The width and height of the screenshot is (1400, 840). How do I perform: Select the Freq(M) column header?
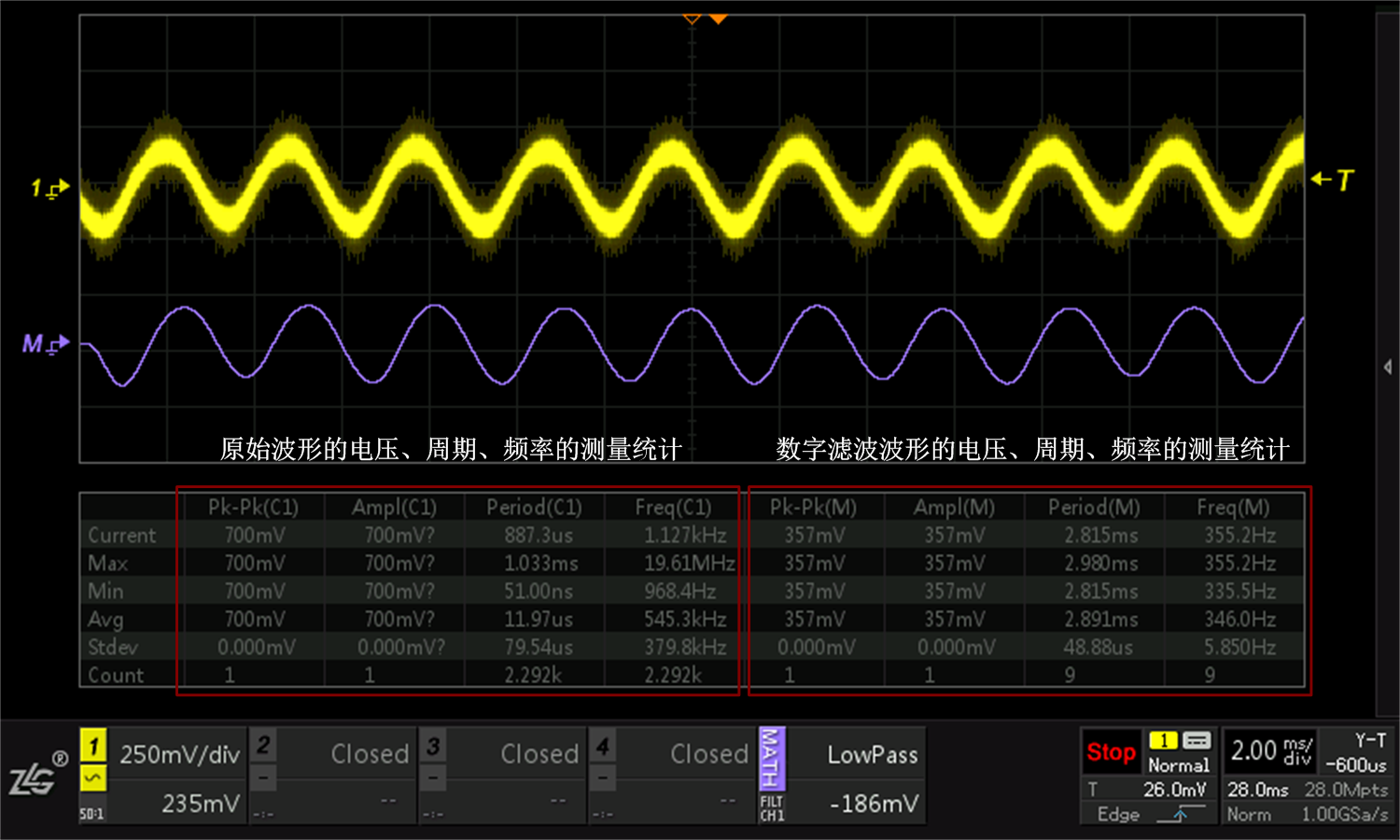pos(1233,507)
